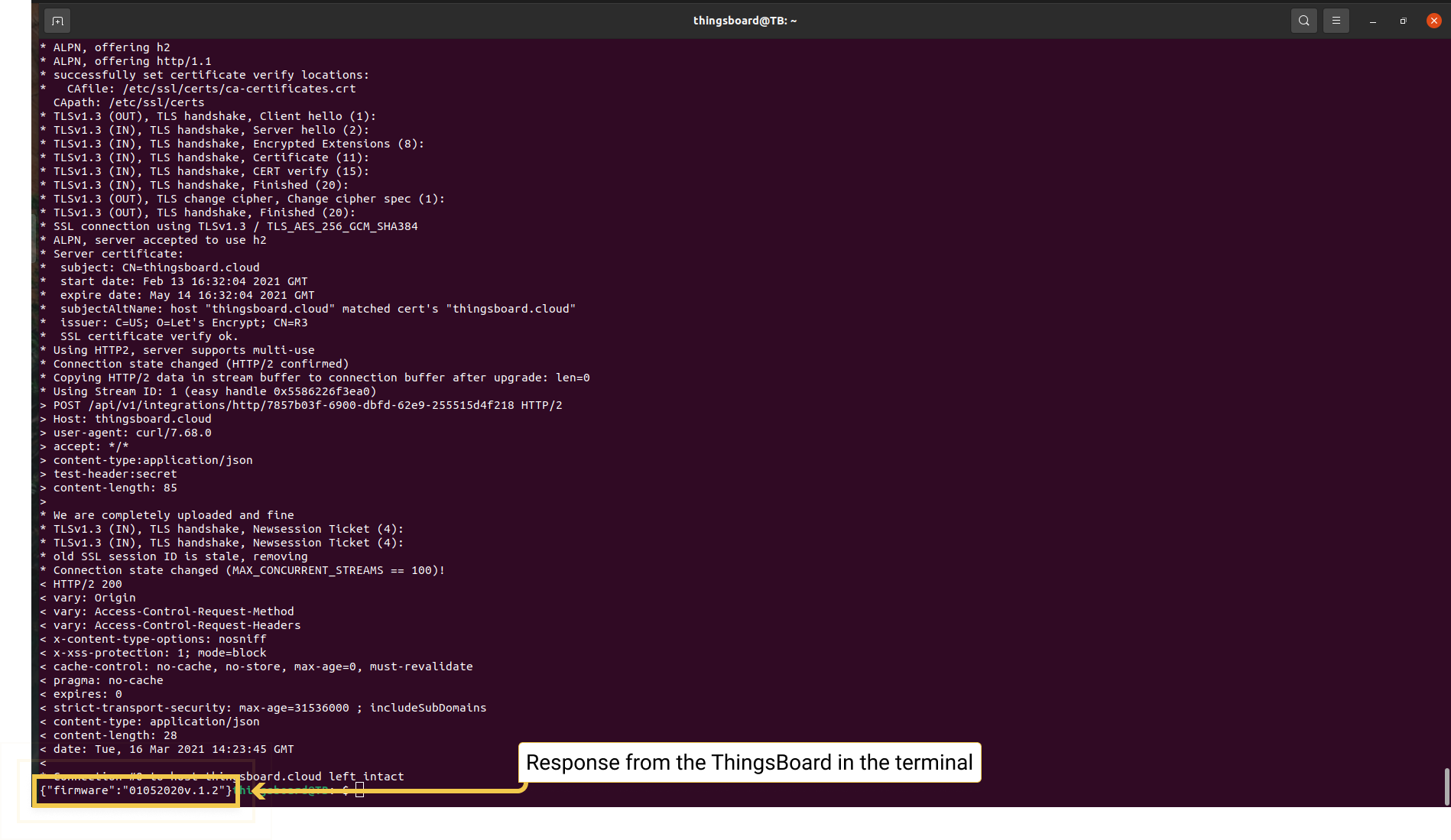Image resolution: width=1451 pixels, height=840 pixels.
Task: Click the Change cipher spec line
Action: coord(243,199)
